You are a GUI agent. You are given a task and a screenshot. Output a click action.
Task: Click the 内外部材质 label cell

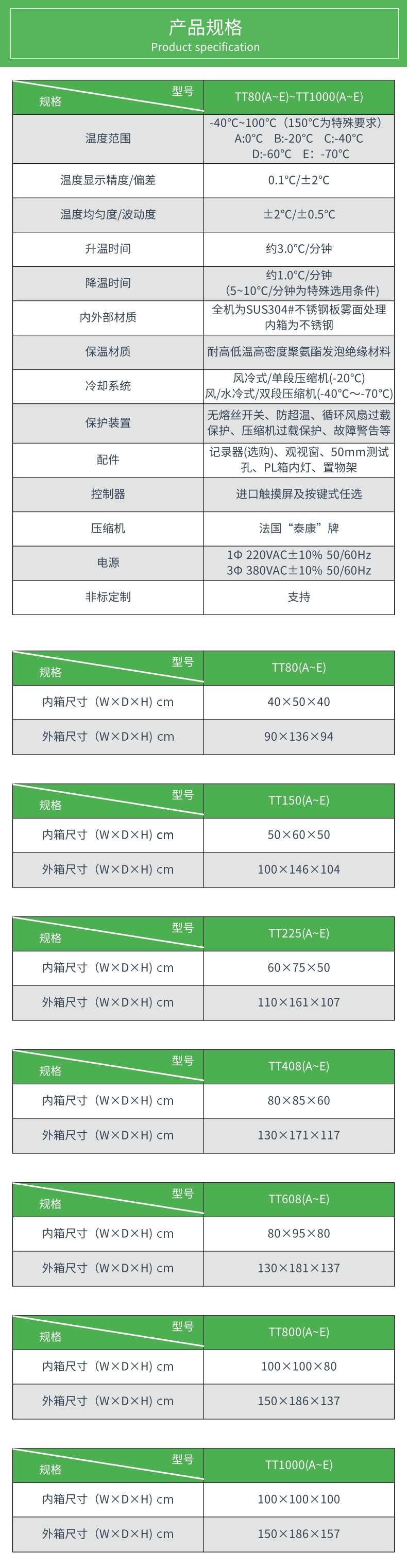click(108, 317)
